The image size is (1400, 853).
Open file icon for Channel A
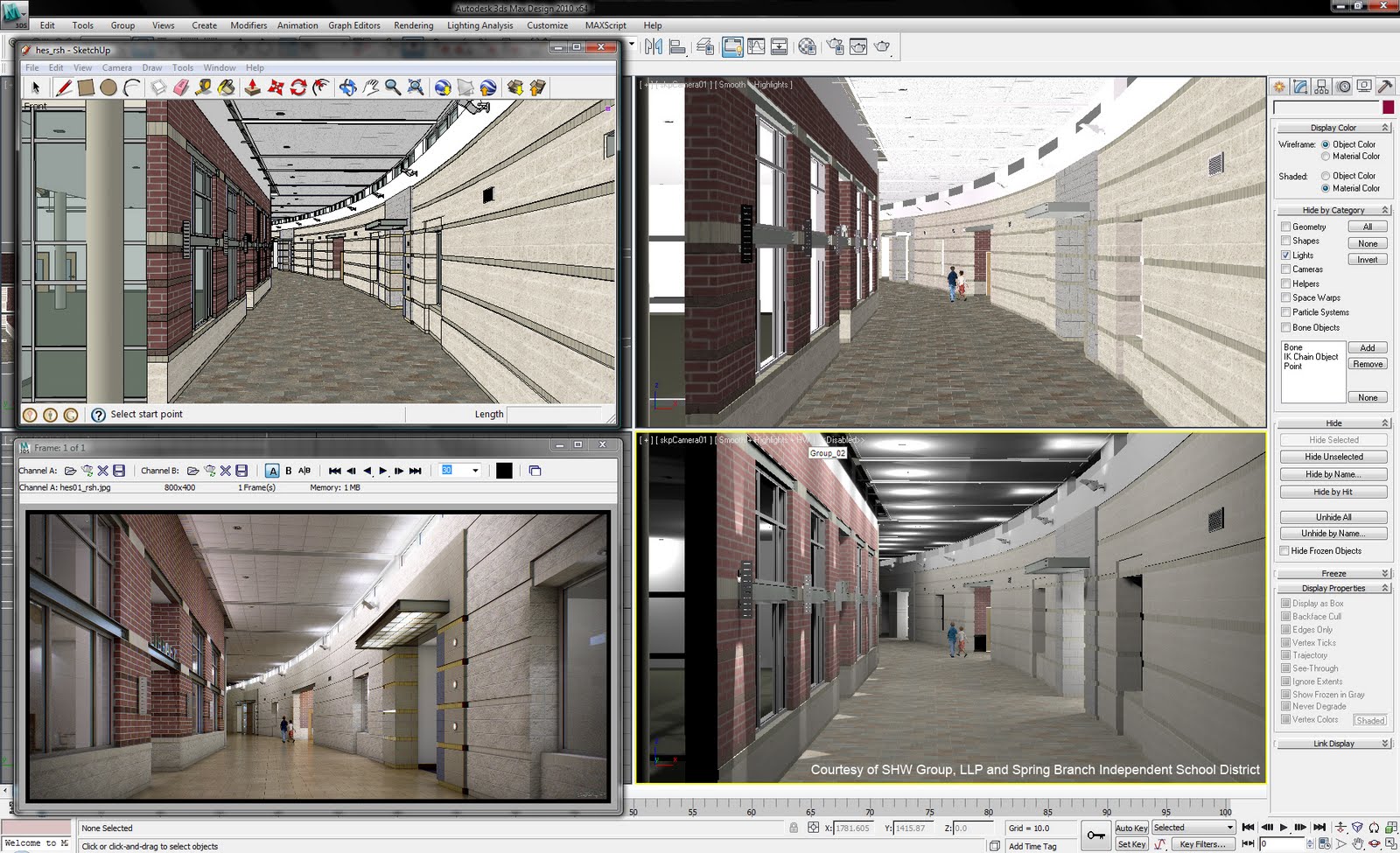pos(71,471)
